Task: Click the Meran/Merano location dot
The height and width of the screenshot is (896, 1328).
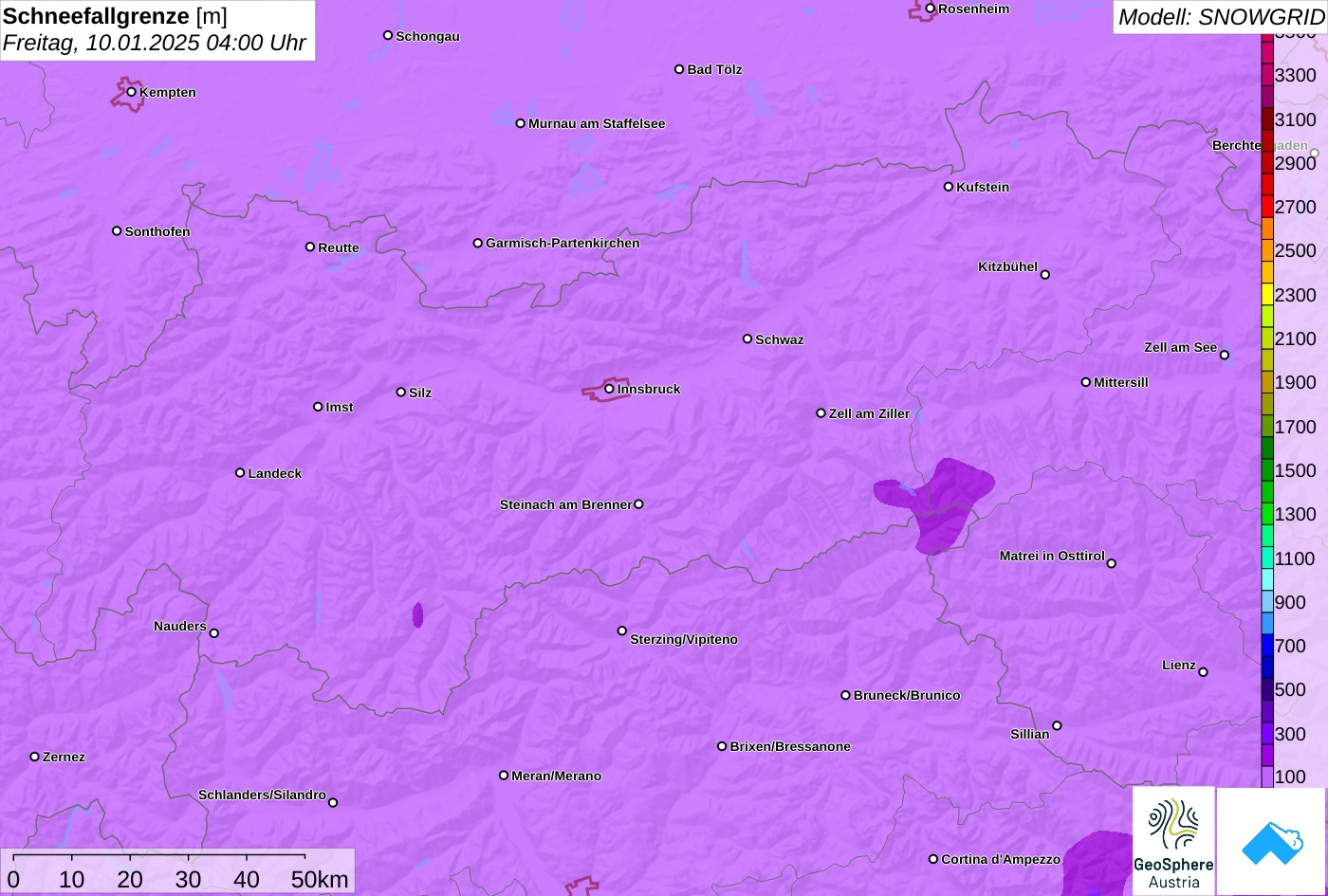Action: click(x=504, y=776)
